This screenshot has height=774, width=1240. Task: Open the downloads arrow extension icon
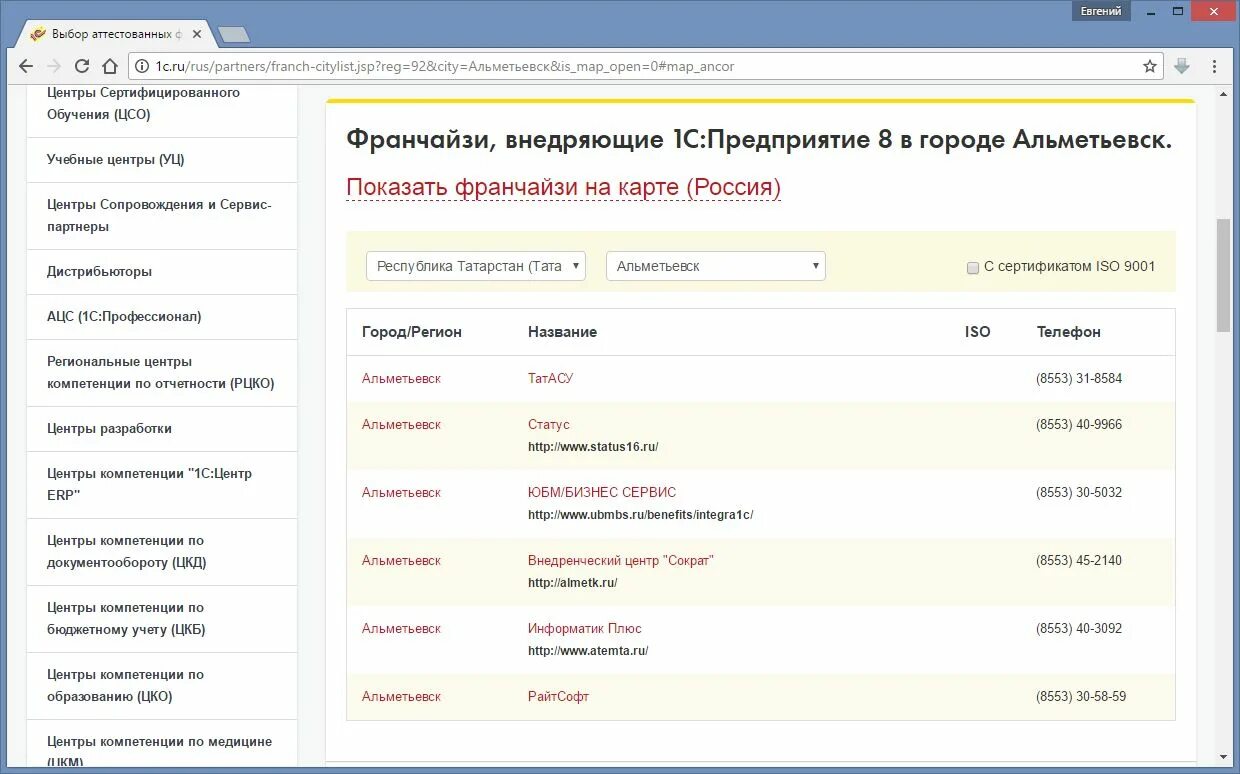pos(1182,66)
